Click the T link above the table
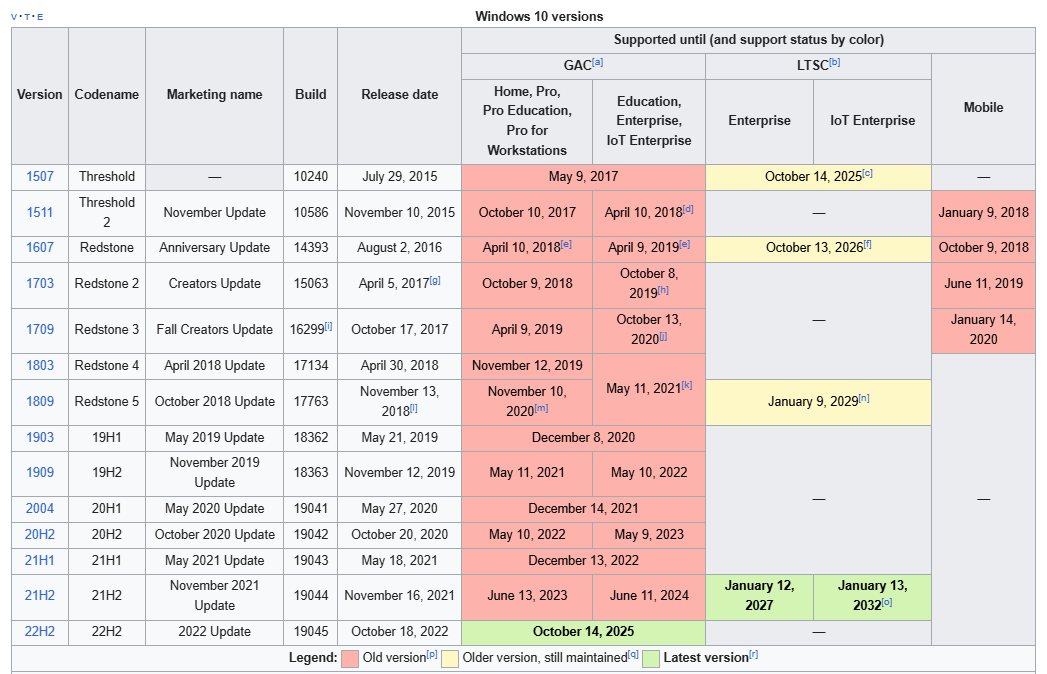 click(27, 17)
